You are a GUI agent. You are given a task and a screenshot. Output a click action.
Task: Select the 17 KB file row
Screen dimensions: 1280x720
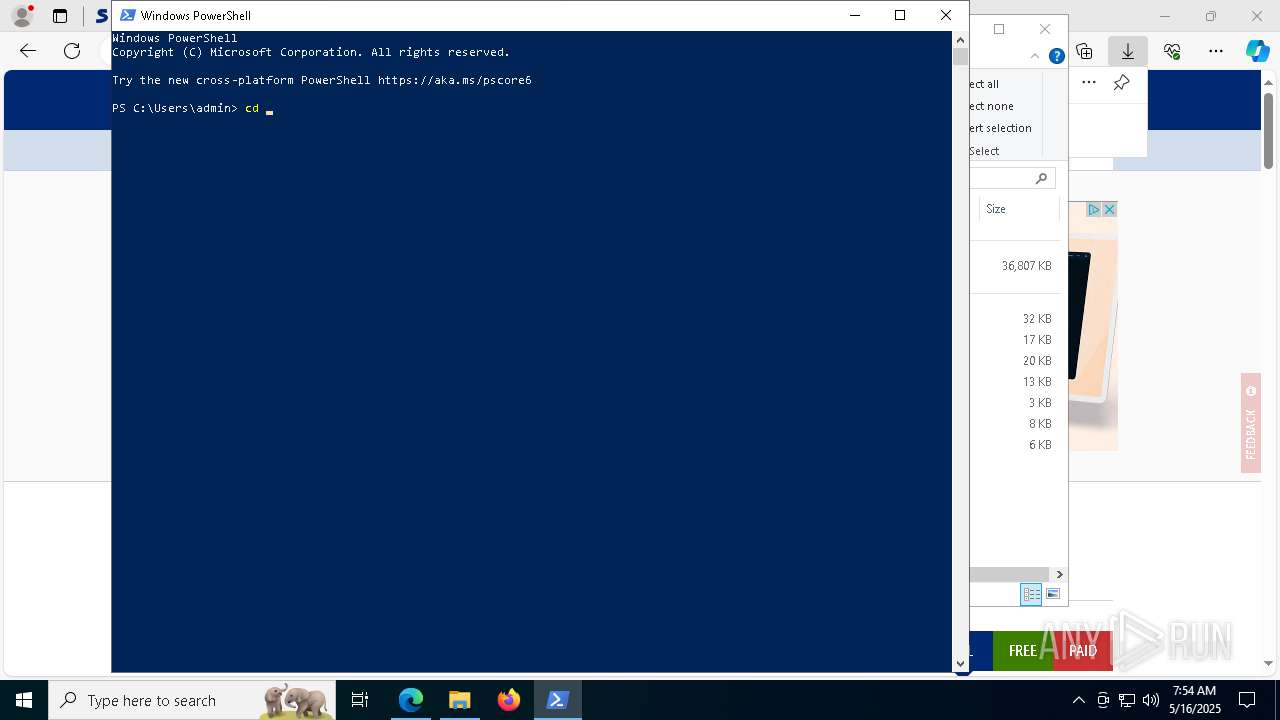tap(1013, 340)
